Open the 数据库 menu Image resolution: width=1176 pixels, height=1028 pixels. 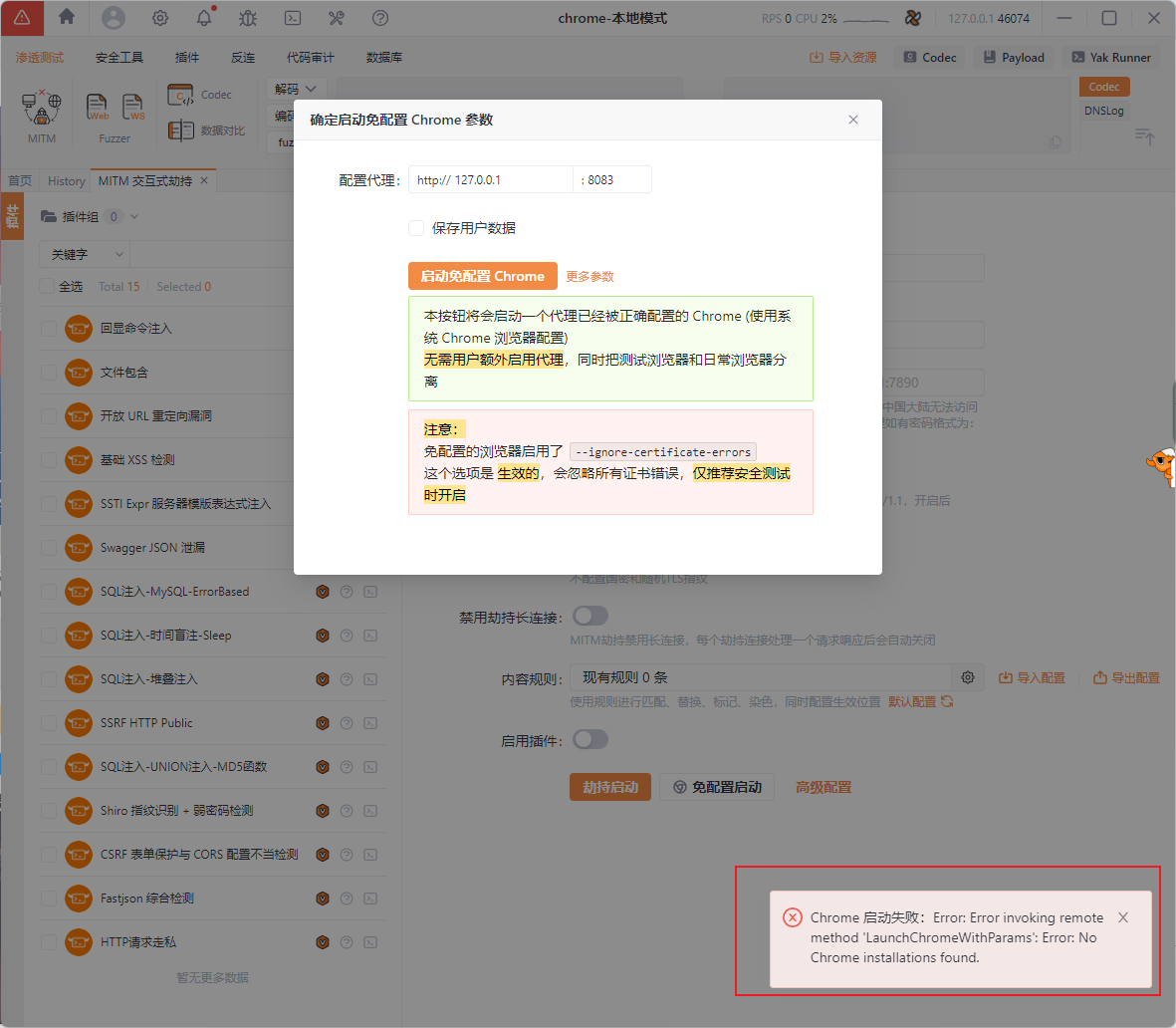point(384,57)
